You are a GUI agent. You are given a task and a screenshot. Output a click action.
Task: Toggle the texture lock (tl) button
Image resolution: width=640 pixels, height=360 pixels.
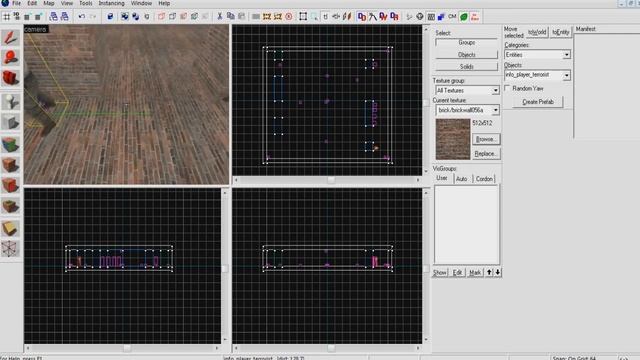click(x=325, y=17)
